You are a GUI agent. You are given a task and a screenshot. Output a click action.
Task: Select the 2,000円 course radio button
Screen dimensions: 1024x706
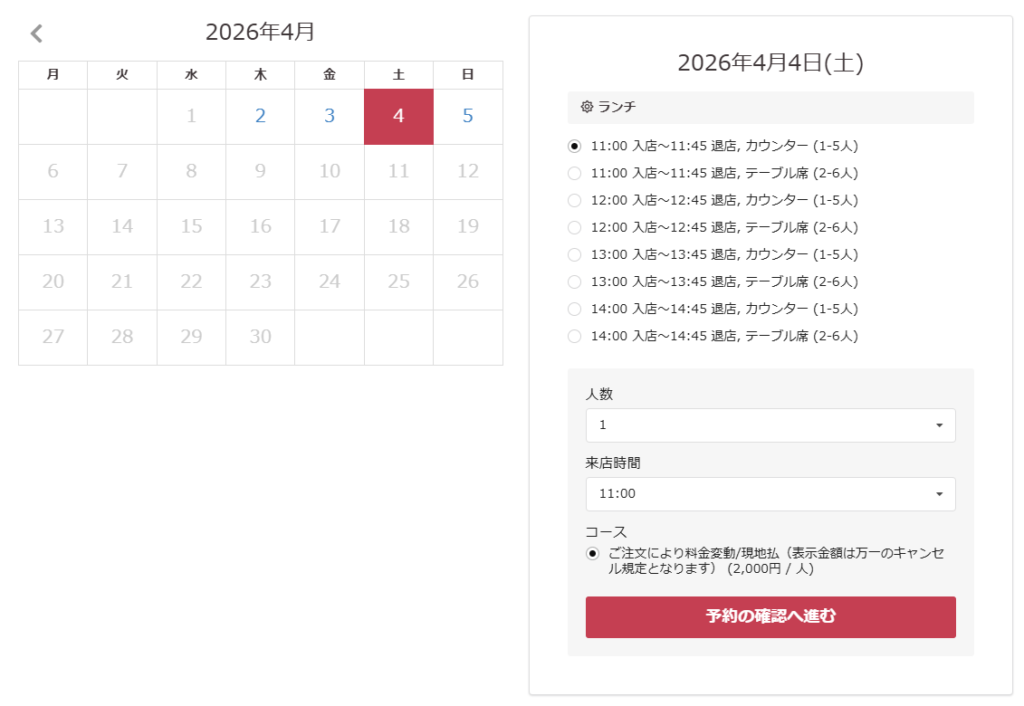click(593, 553)
